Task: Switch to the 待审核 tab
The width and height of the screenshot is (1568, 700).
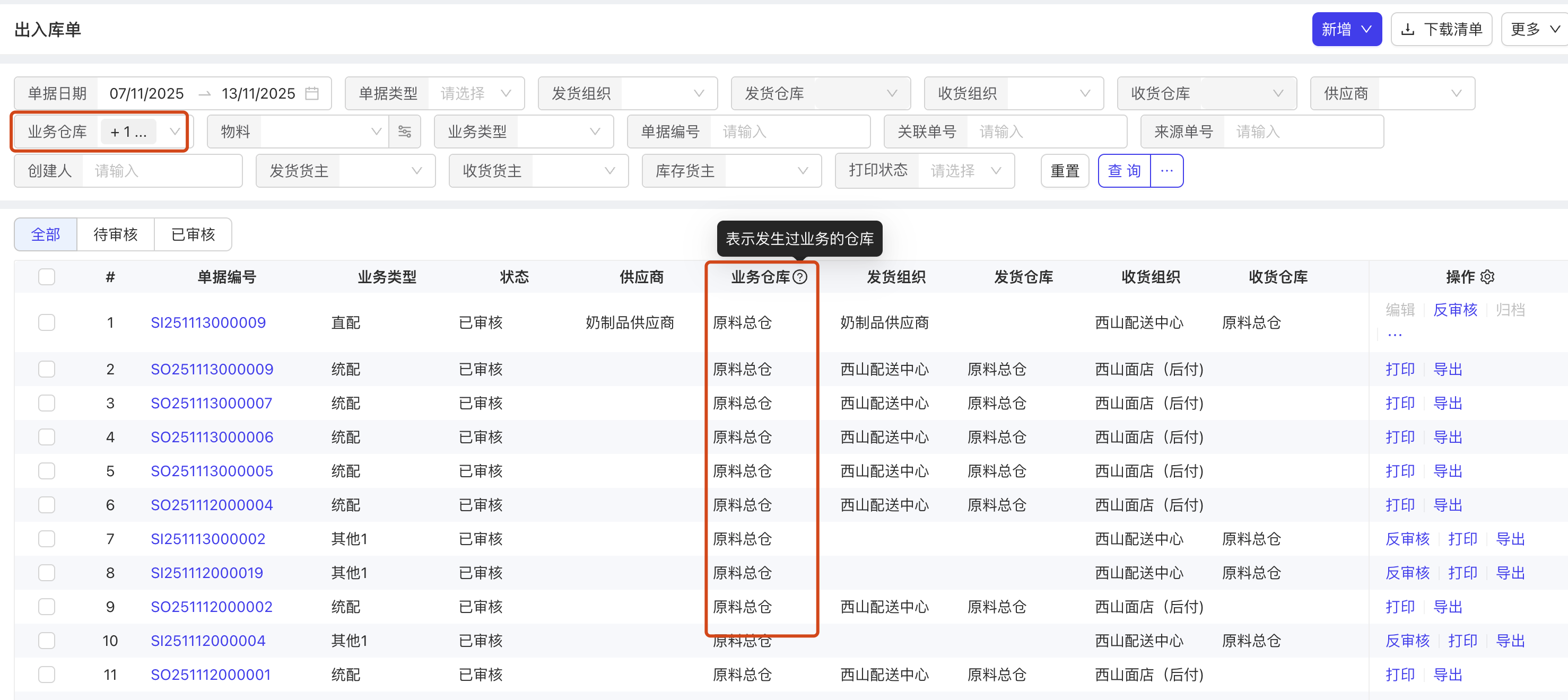Action: pos(116,234)
